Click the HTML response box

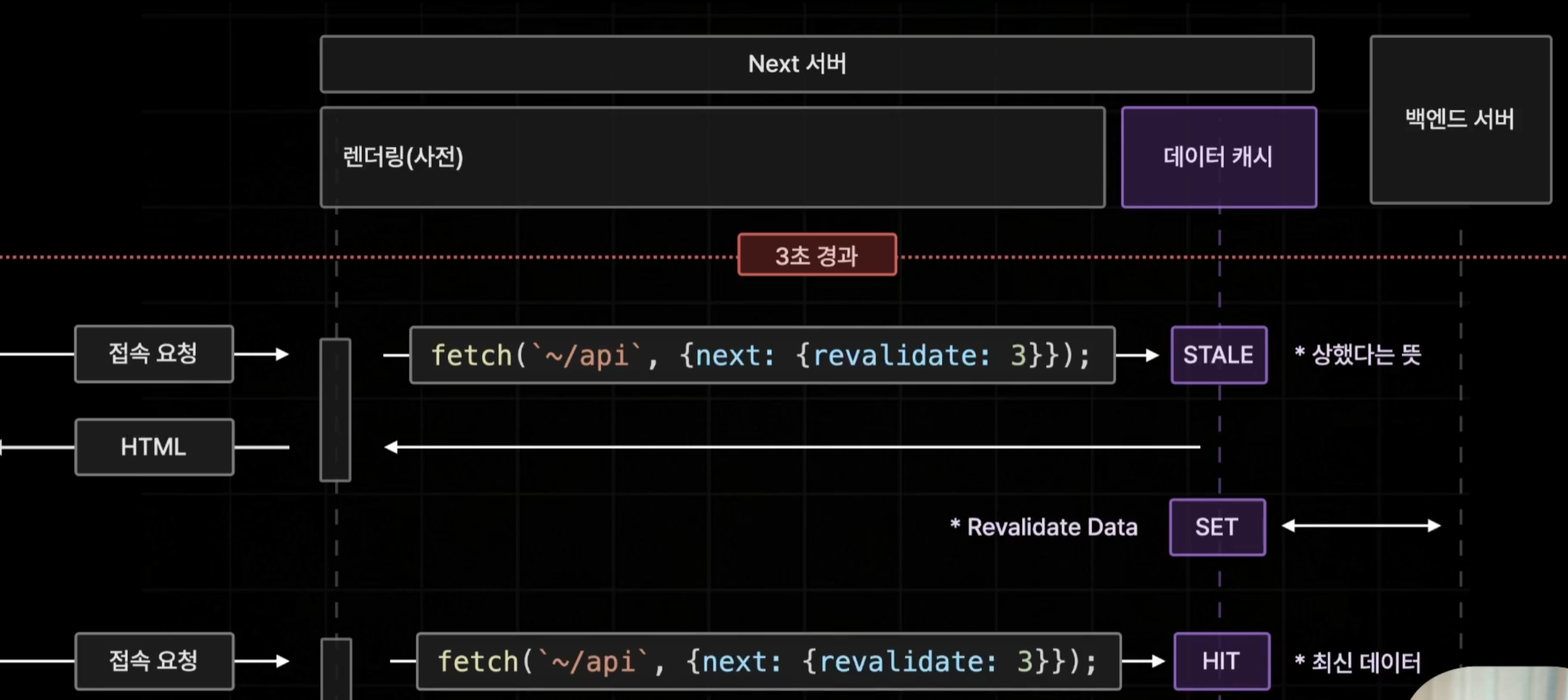[x=153, y=447]
